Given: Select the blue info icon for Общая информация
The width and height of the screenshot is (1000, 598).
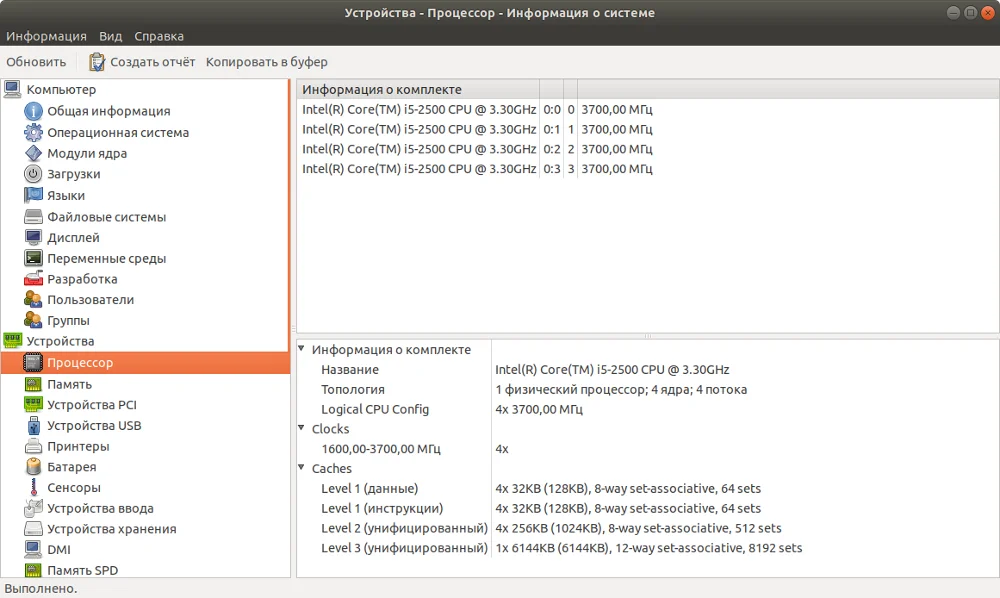Looking at the screenshot, I should 33,111.
